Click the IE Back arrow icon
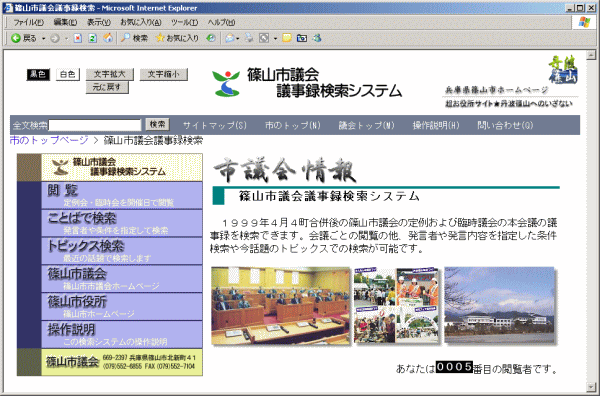The height and width of the screenshot is (396, 600). pyautogui.click(x=16, y=38)
